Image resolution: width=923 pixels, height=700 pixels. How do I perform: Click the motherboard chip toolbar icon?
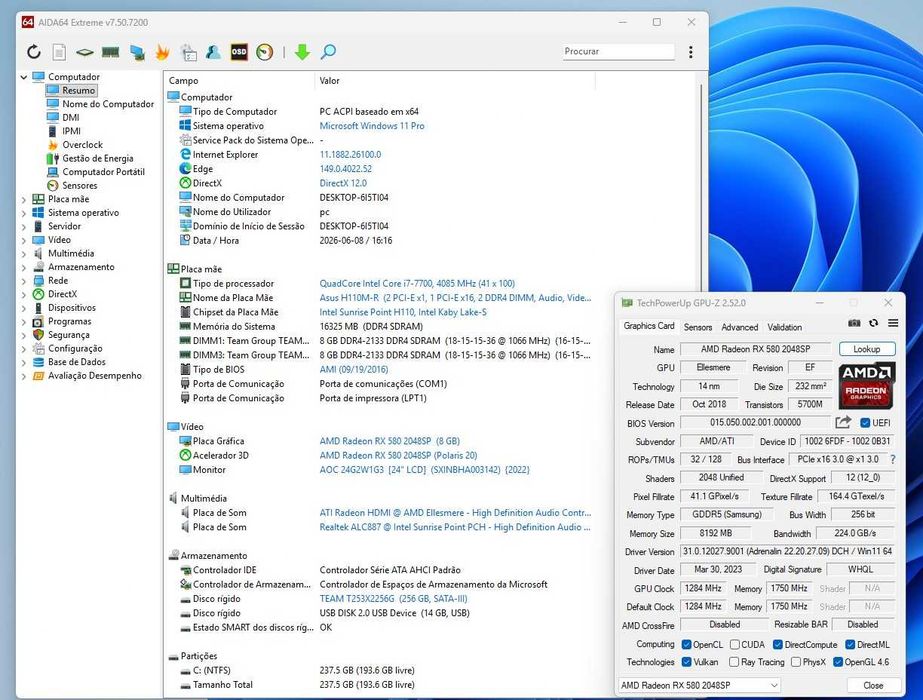[x=85, y=52]
